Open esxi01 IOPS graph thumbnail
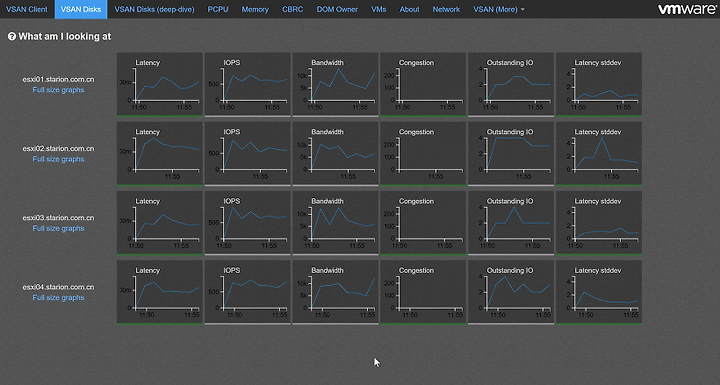Screen dimensions: 720x385 point(248,84)
